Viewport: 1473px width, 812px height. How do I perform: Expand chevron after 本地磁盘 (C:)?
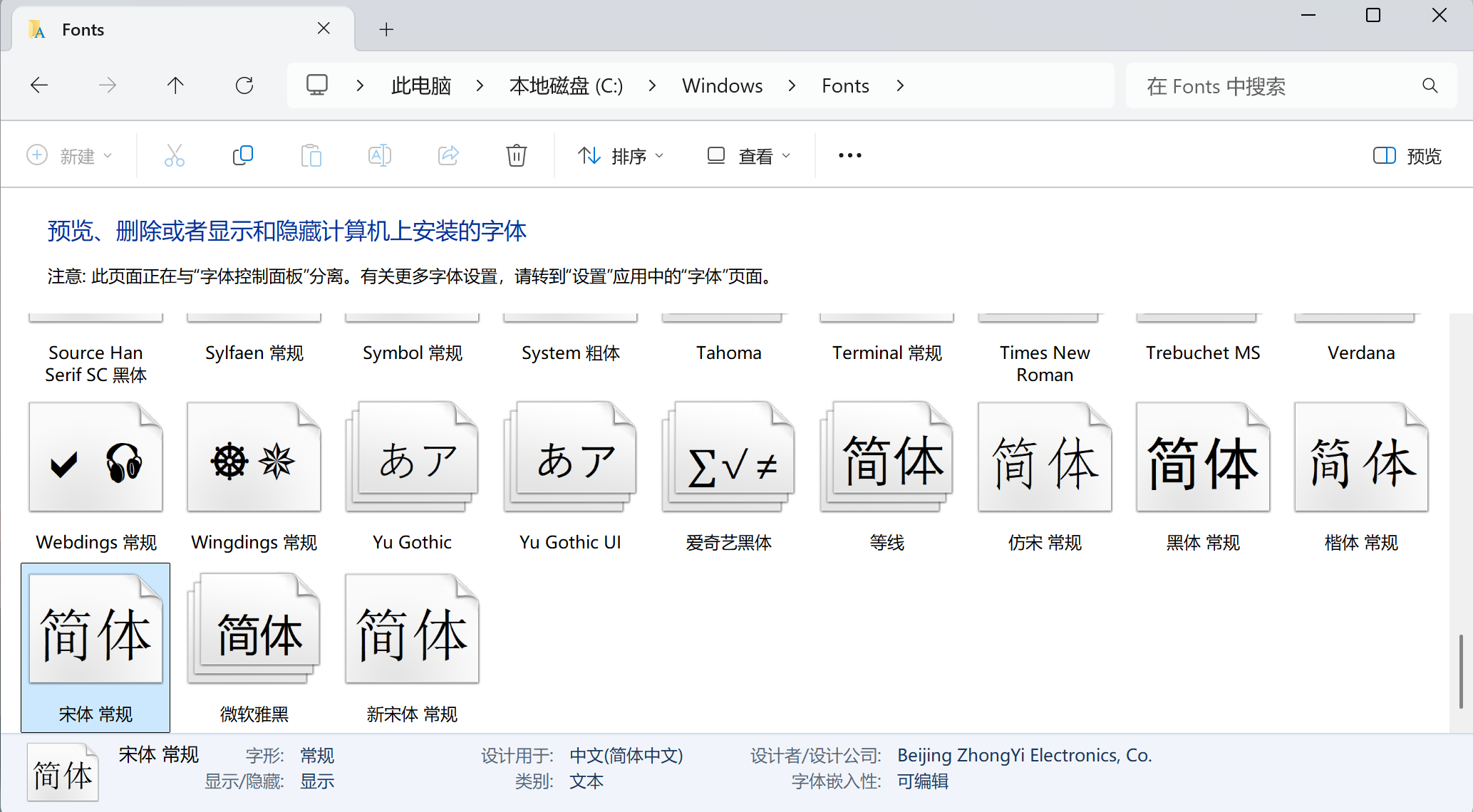click(653, 86)
